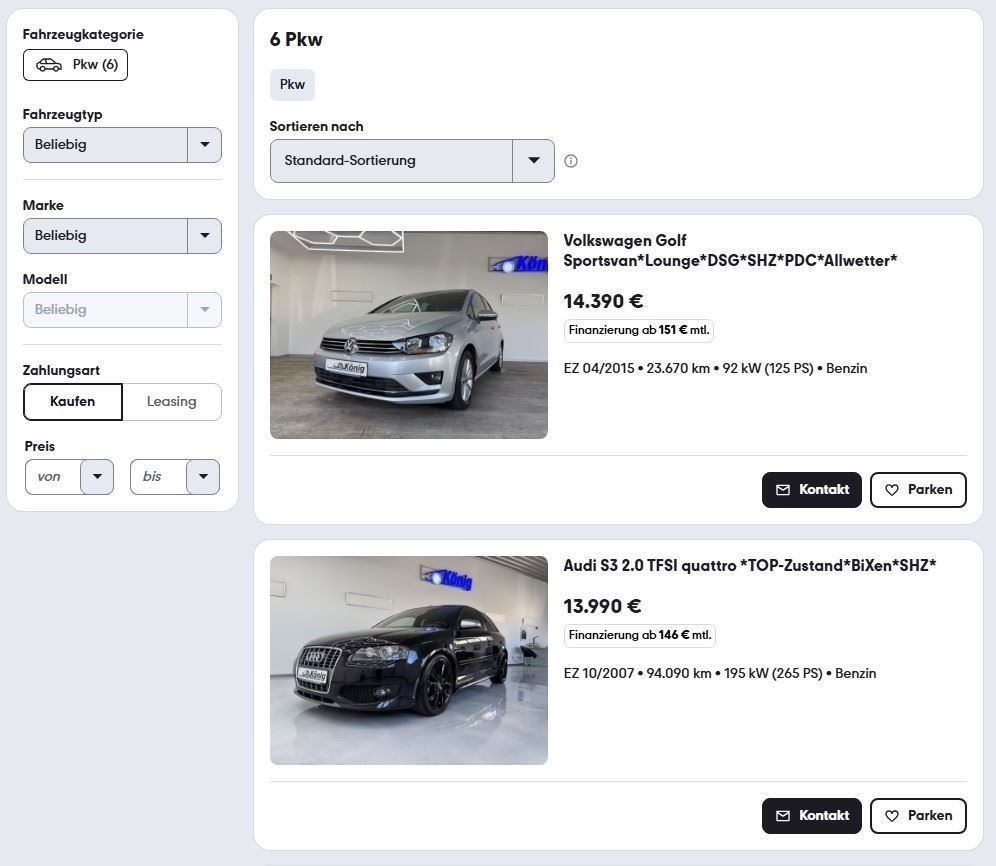Switch payment type to Leasing
The height and width of the screenshot is (866, 996).
tap(171, 402)
